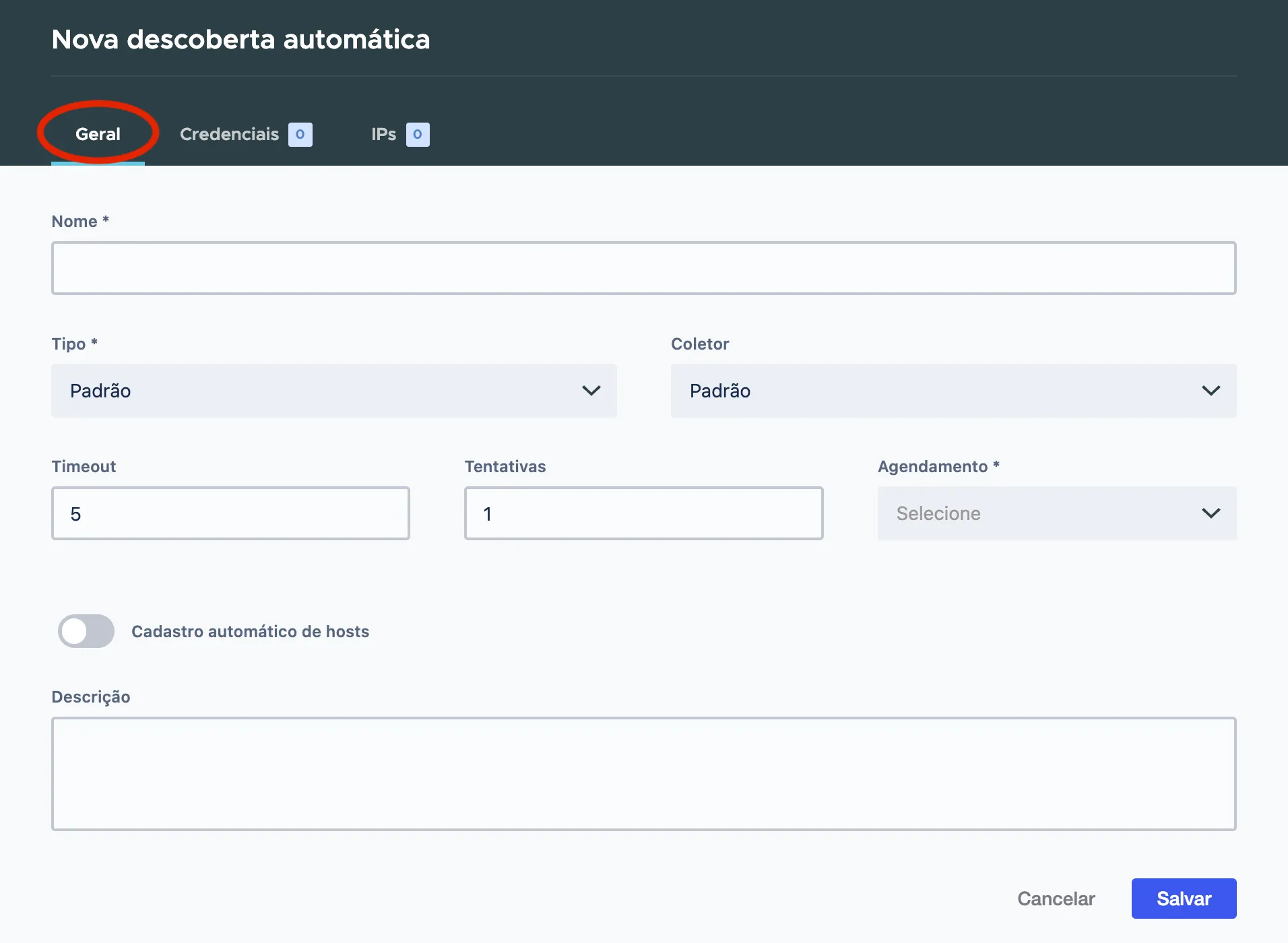This screenshot has width=1288, height=943.
Task: Switch to the Geral tab
Action: [98, 134]
